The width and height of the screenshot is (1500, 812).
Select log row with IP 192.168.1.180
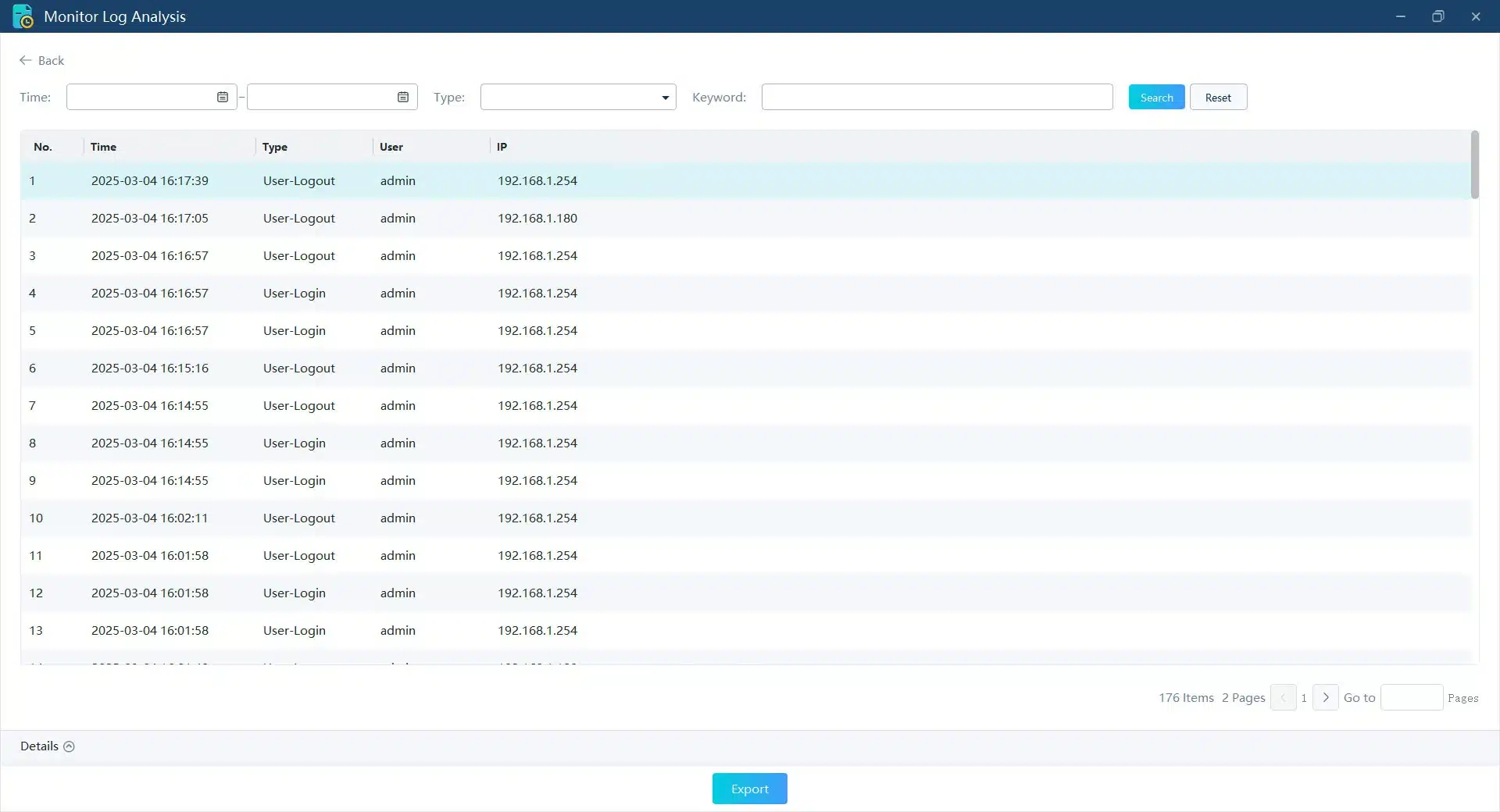pyautogui.click(x=537, y=219)
